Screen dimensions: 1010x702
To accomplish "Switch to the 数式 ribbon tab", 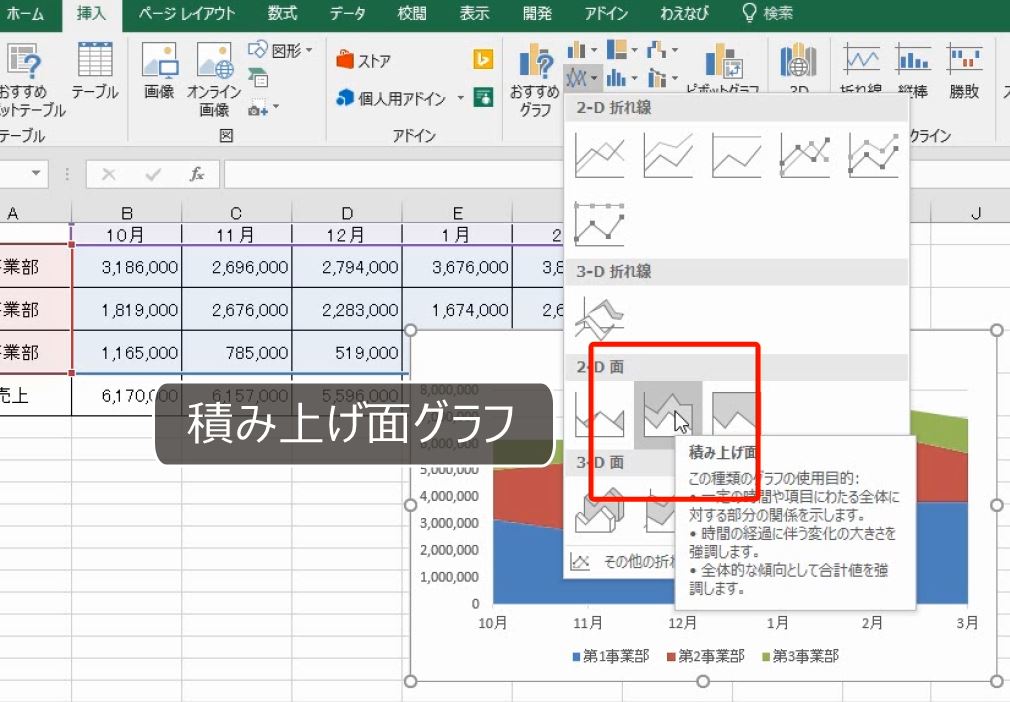I will point(283,14).
